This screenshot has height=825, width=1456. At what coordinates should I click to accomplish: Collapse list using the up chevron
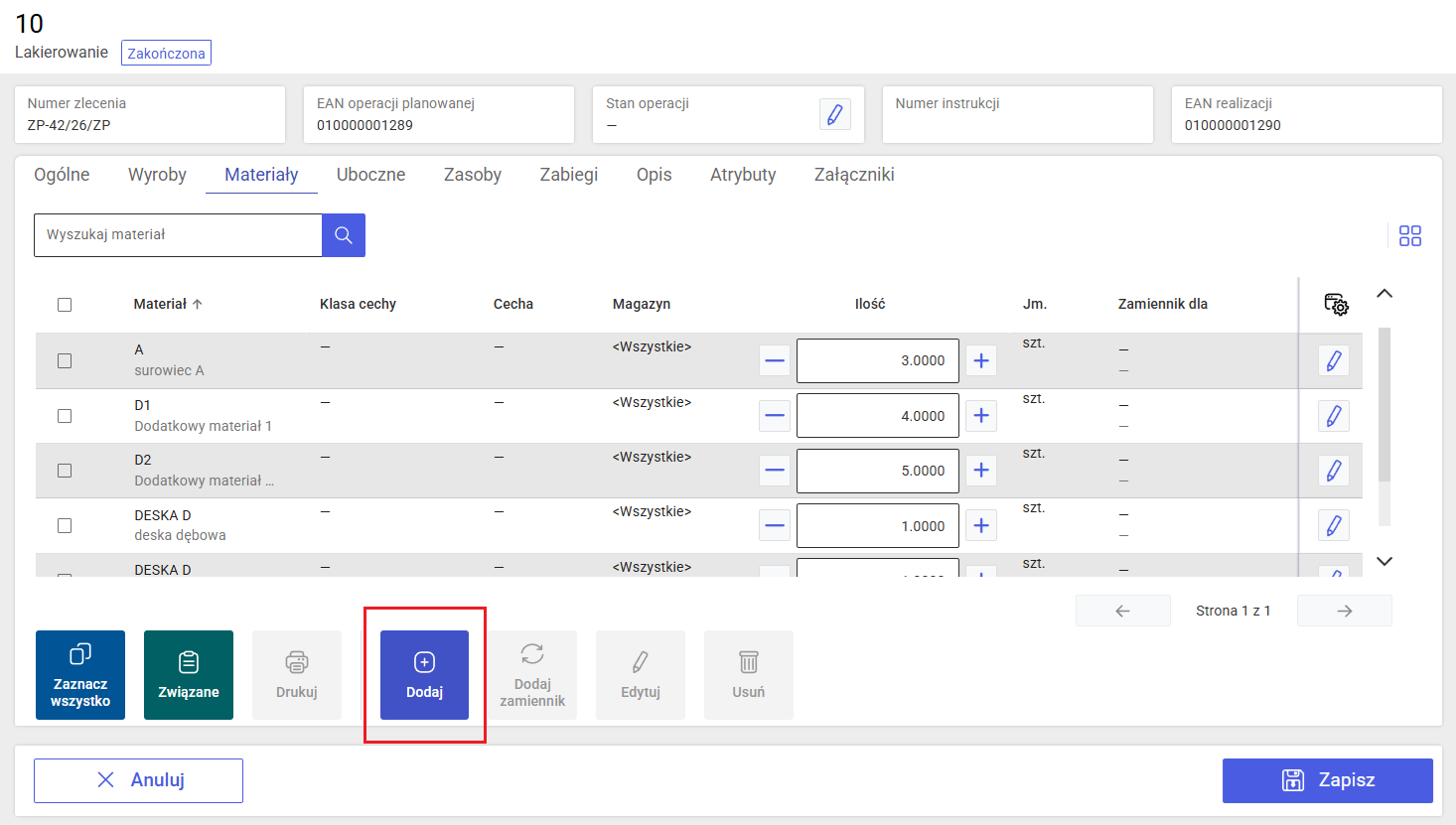pos(1384,294)
